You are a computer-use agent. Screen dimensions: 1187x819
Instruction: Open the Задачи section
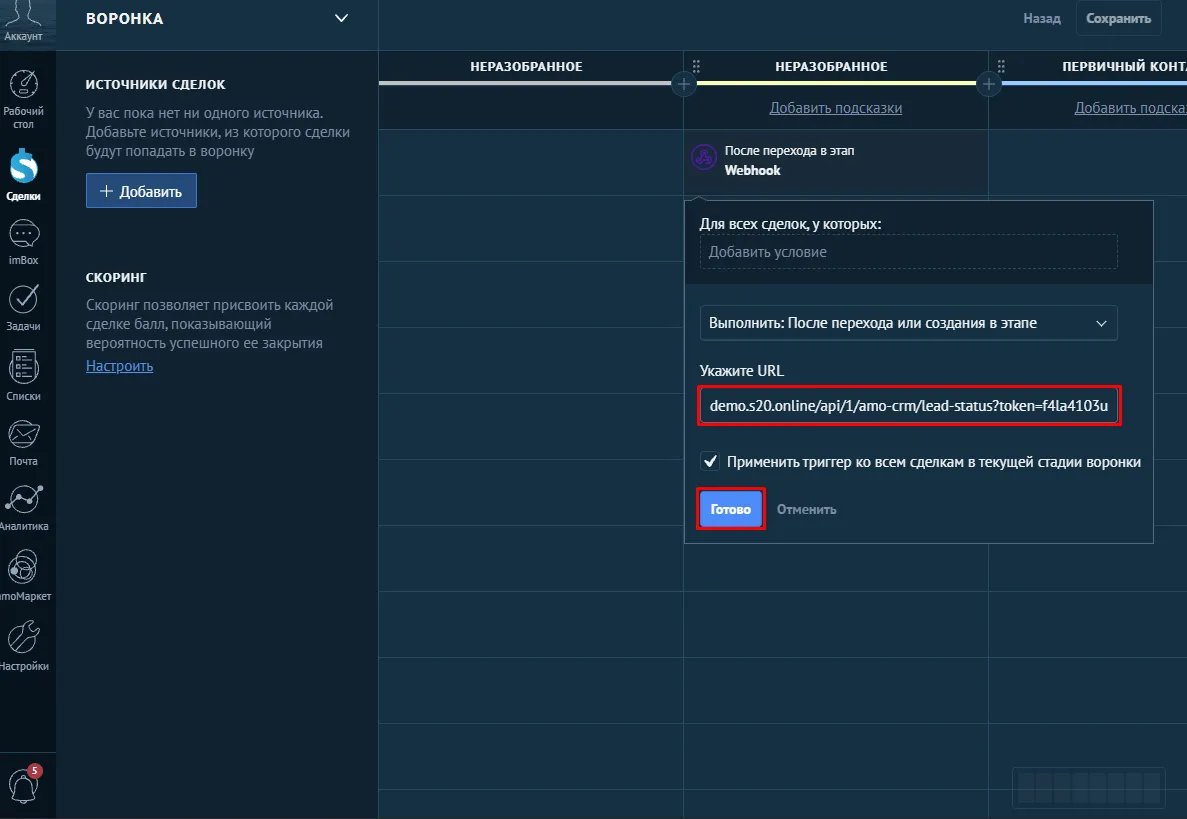(x=23, y=307)
